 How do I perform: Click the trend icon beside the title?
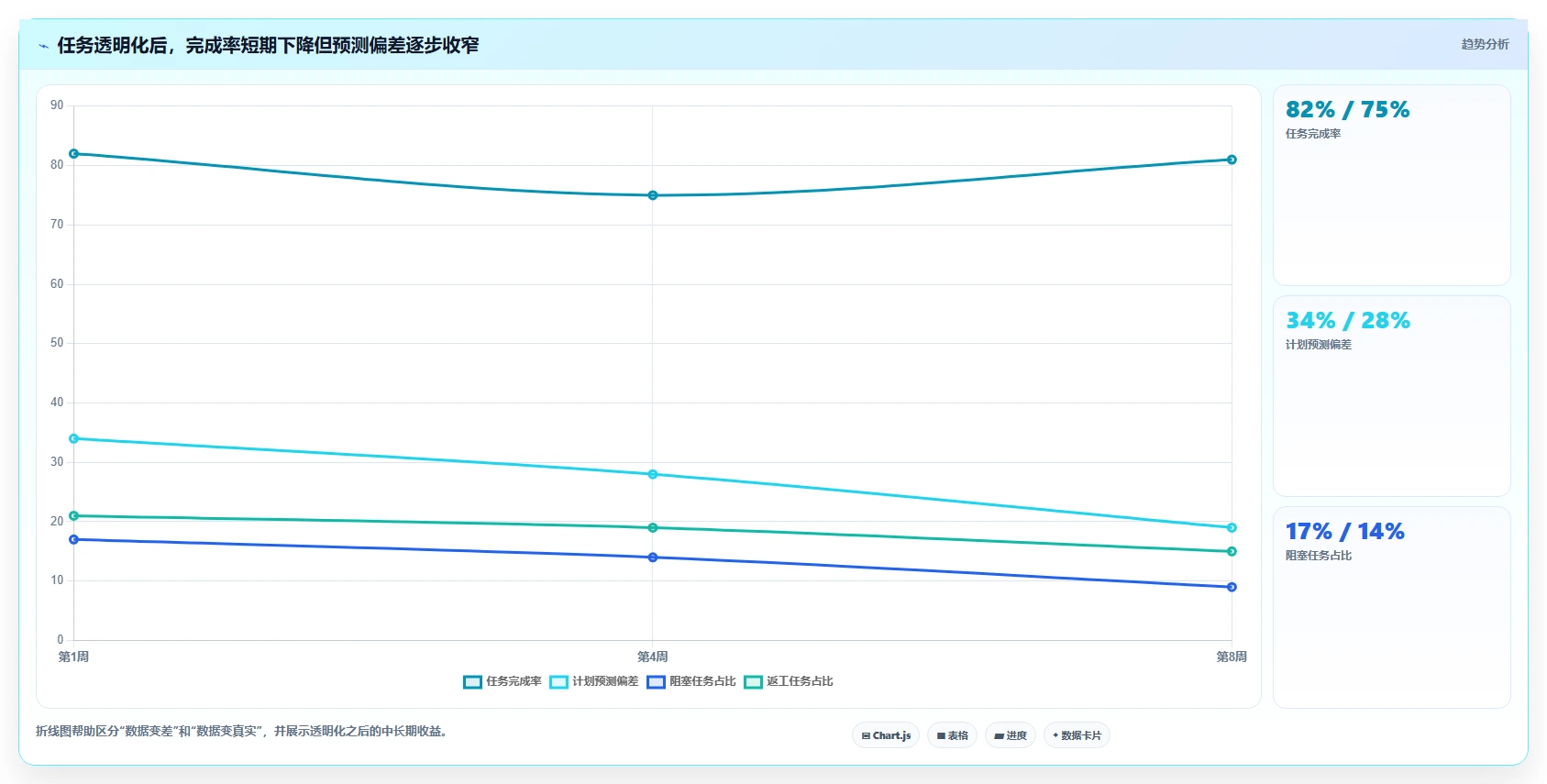coord(43,46)
